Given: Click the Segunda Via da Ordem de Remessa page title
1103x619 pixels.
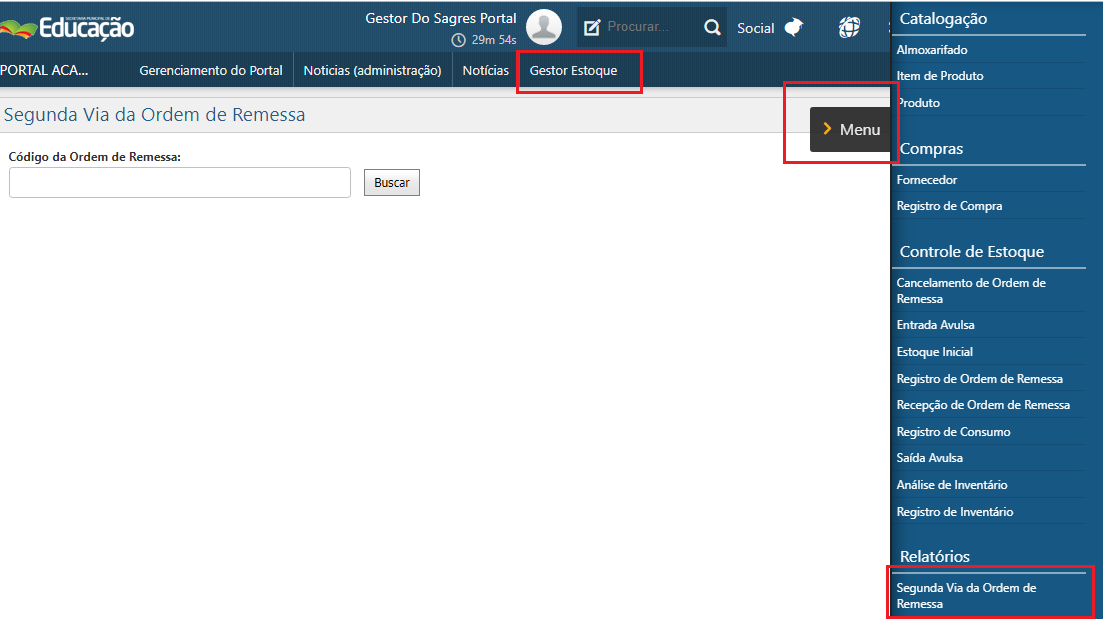Looking at the screenshot, I should [x=155, y=115].
